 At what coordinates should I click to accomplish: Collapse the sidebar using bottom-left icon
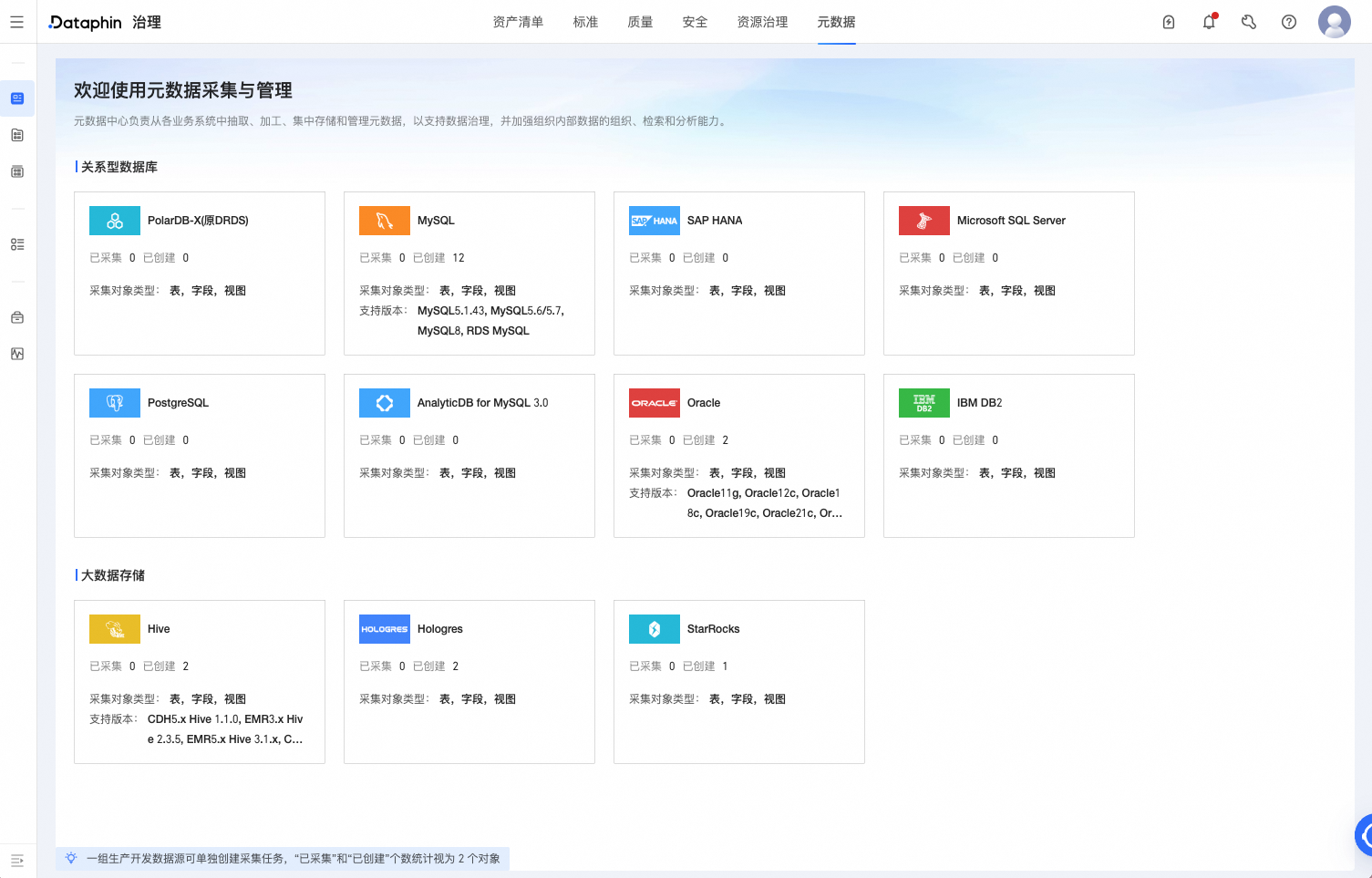[16, 859]
